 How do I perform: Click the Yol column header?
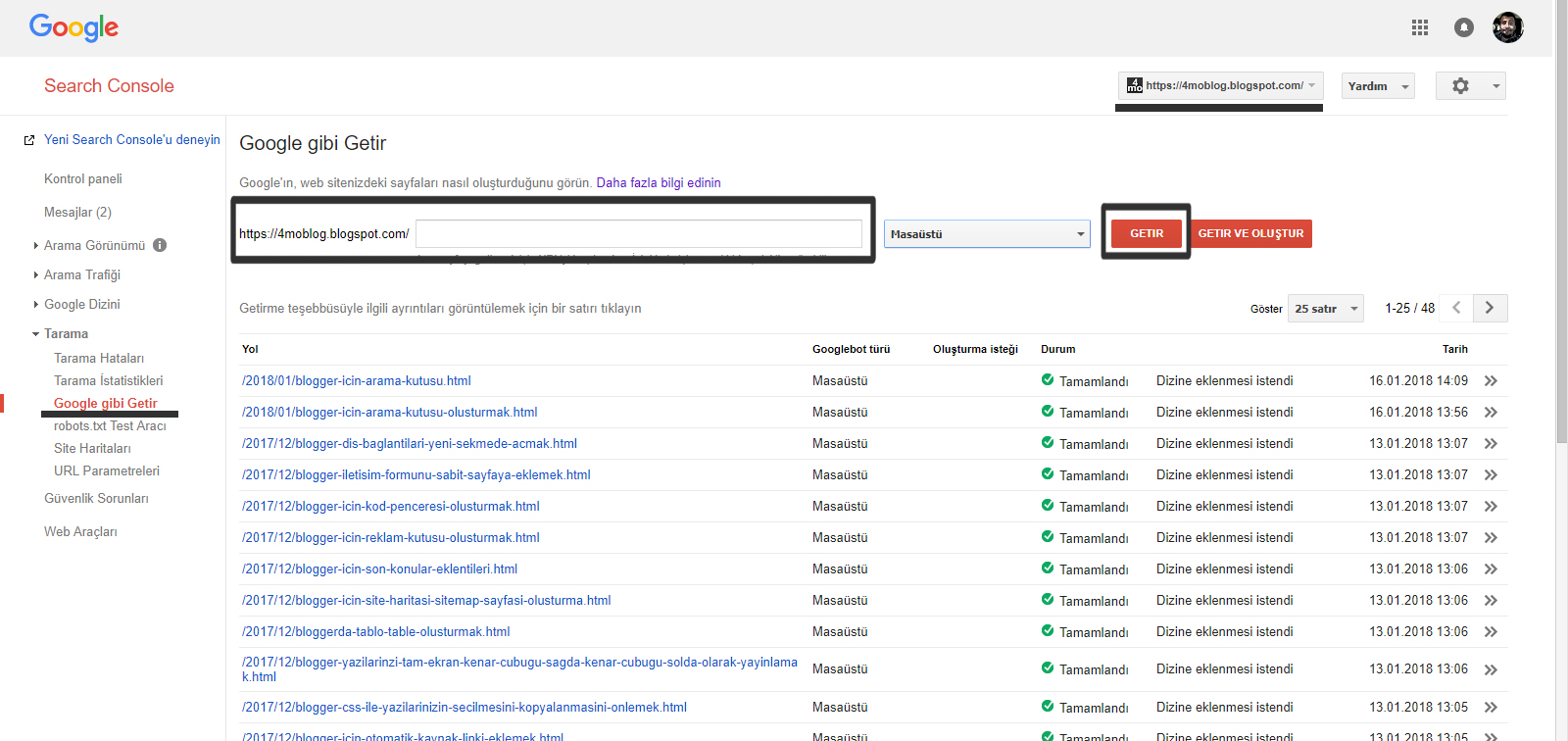pos(250,349)
